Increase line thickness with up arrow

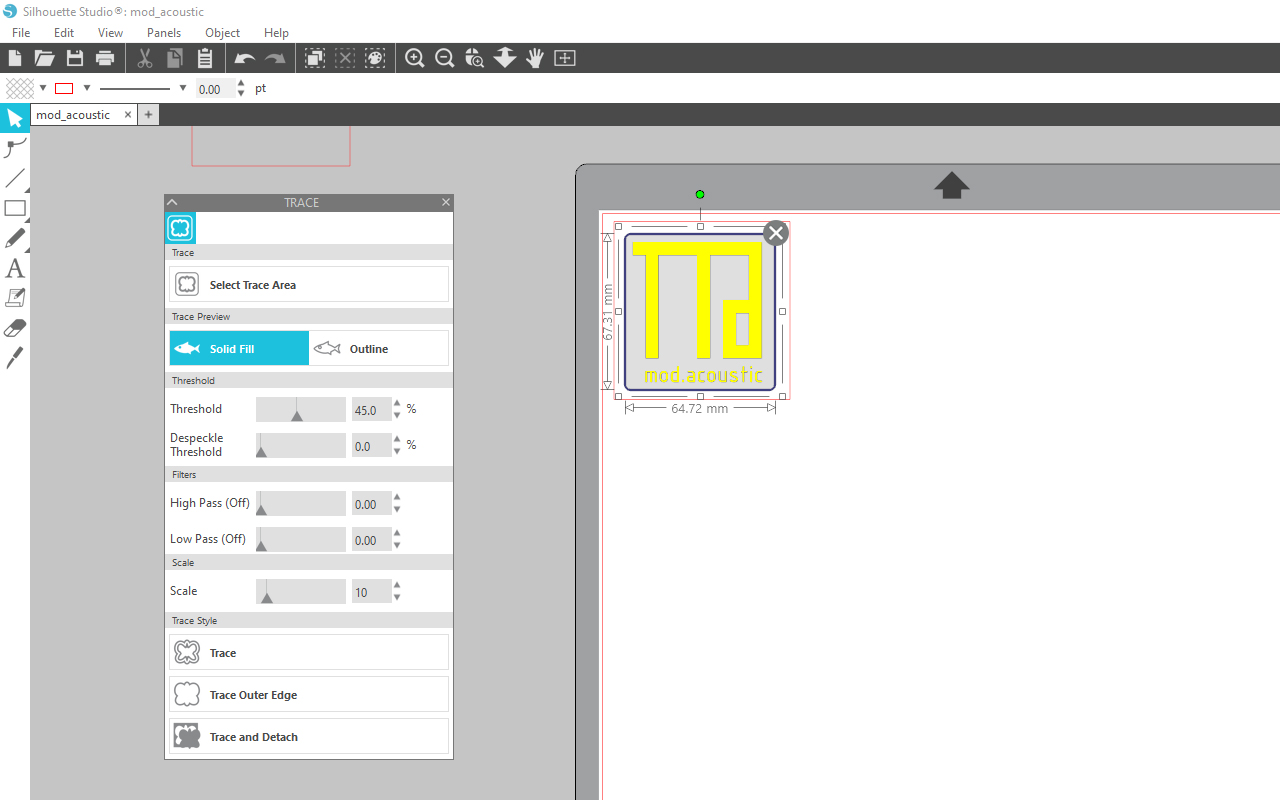point(241,83)
